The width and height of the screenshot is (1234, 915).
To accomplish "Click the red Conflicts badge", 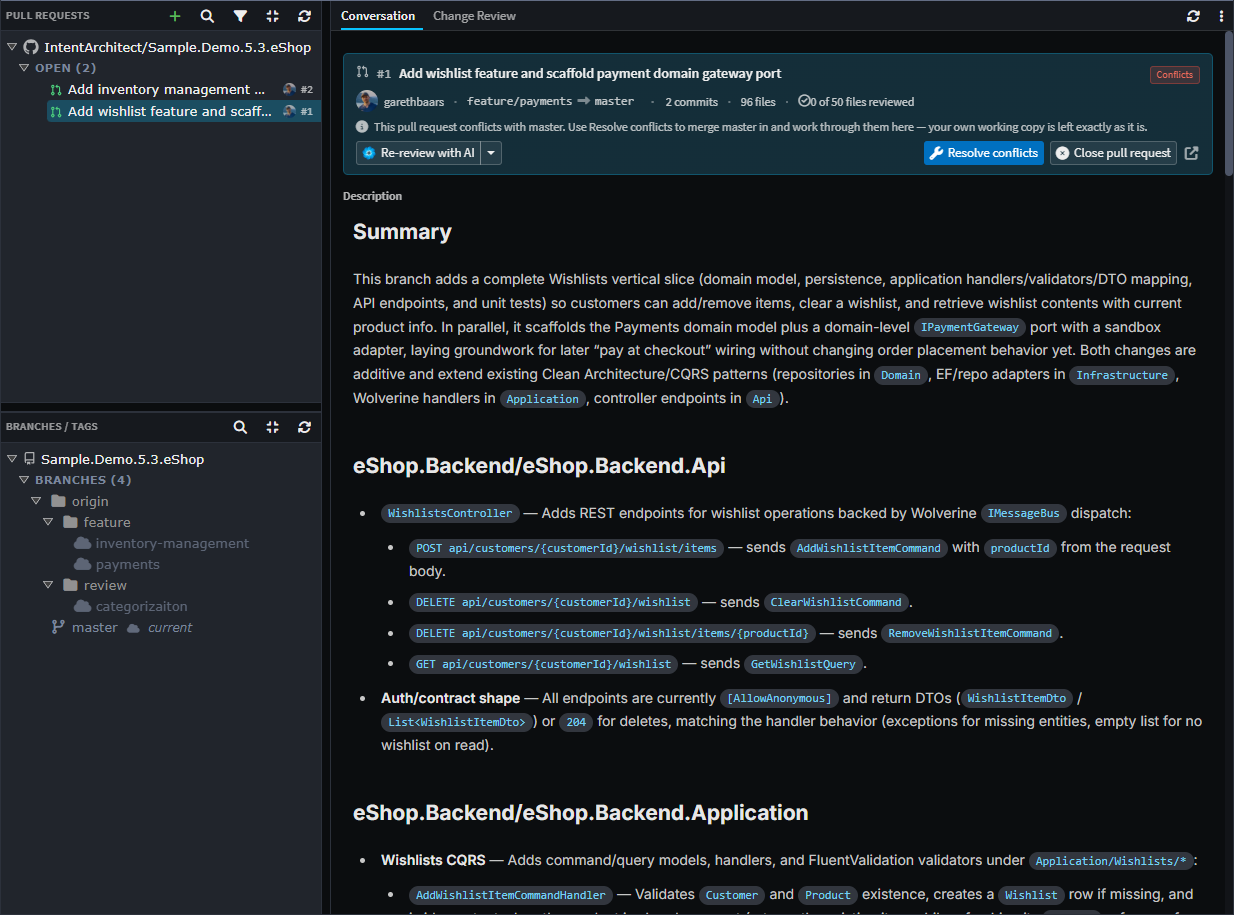I will point(1174,74).
